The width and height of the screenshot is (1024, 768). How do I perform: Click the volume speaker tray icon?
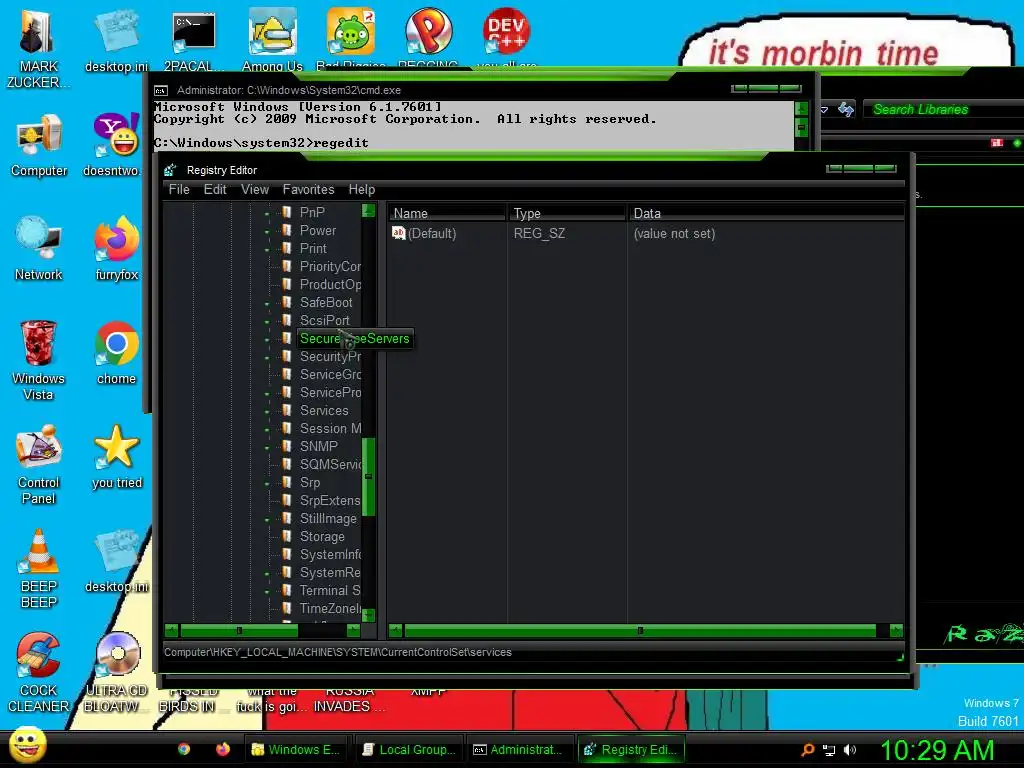pyautogui.click(x=850, y=750)
